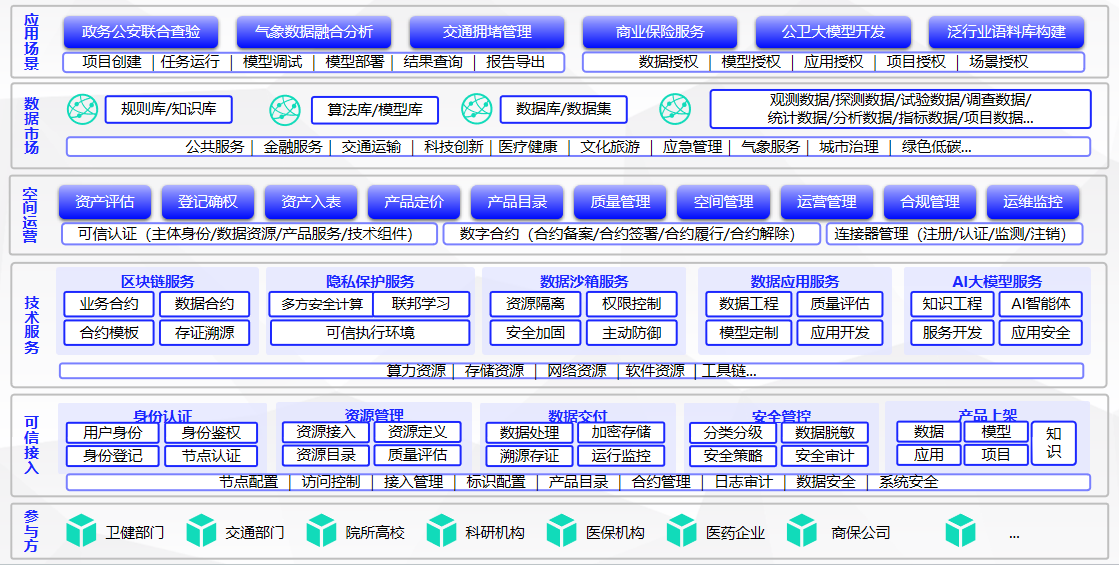Select the 政务公安联合查验 scenario button
The height and width of the screenshot is (565, 1119).
(141, 32)
